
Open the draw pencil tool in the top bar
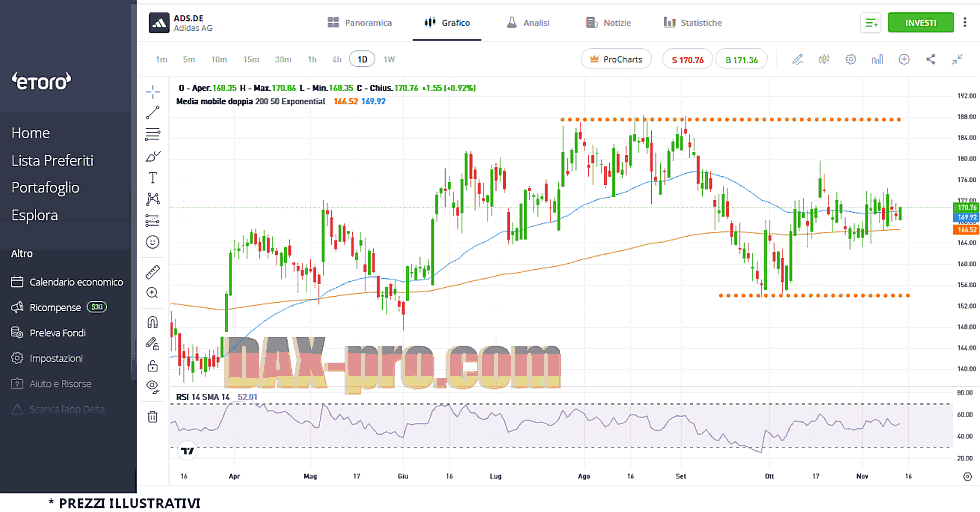[798, 59]
